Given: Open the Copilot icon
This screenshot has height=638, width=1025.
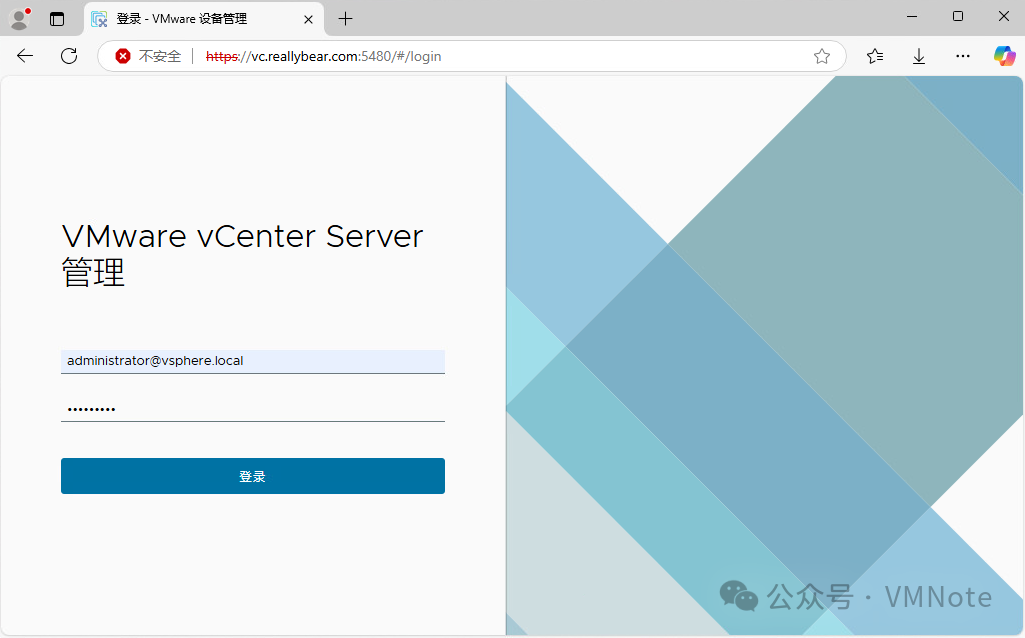Looking at the screenshot, I should tap(1005, 56).
